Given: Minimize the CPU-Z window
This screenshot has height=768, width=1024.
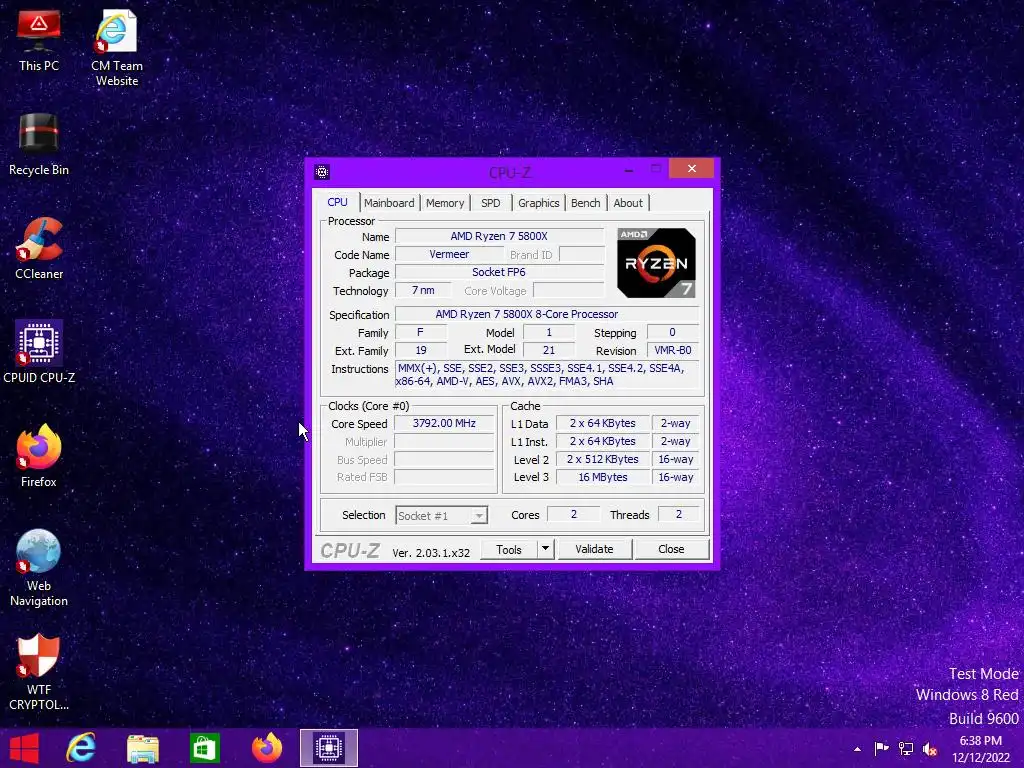Looking at the screenshot, I should point(629,170).
